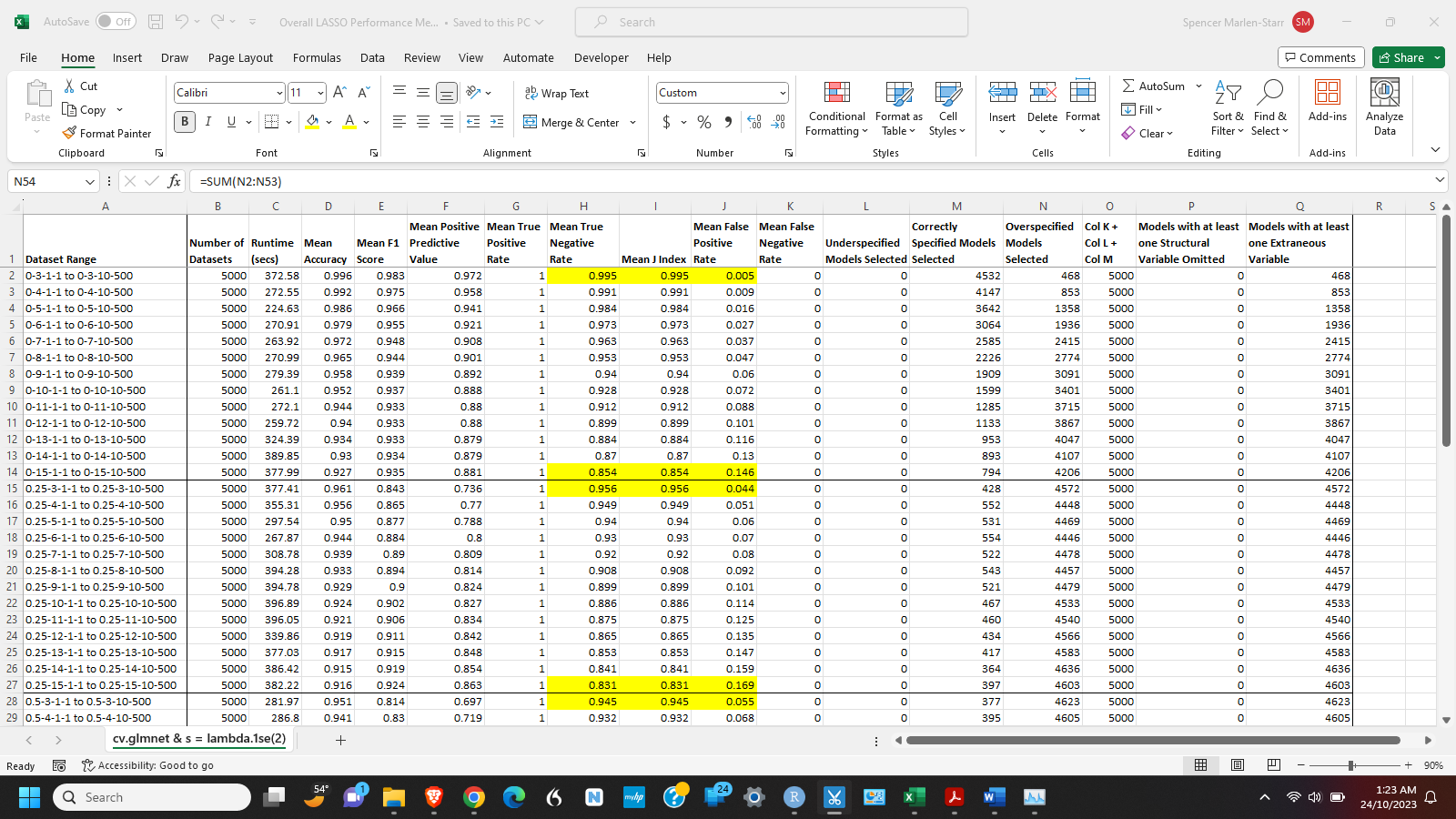Click the AutoSum button
The image size is (1456, 819).
pyautogui.click(x=1154, y=86)
